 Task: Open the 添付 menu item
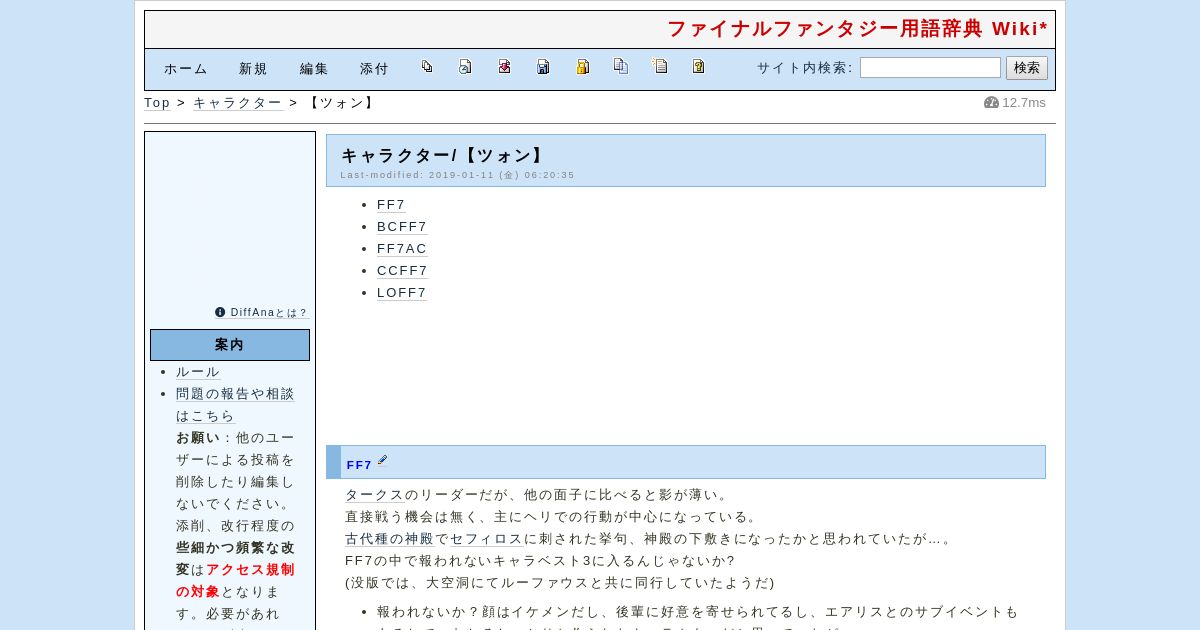click(x=374, y=69)
